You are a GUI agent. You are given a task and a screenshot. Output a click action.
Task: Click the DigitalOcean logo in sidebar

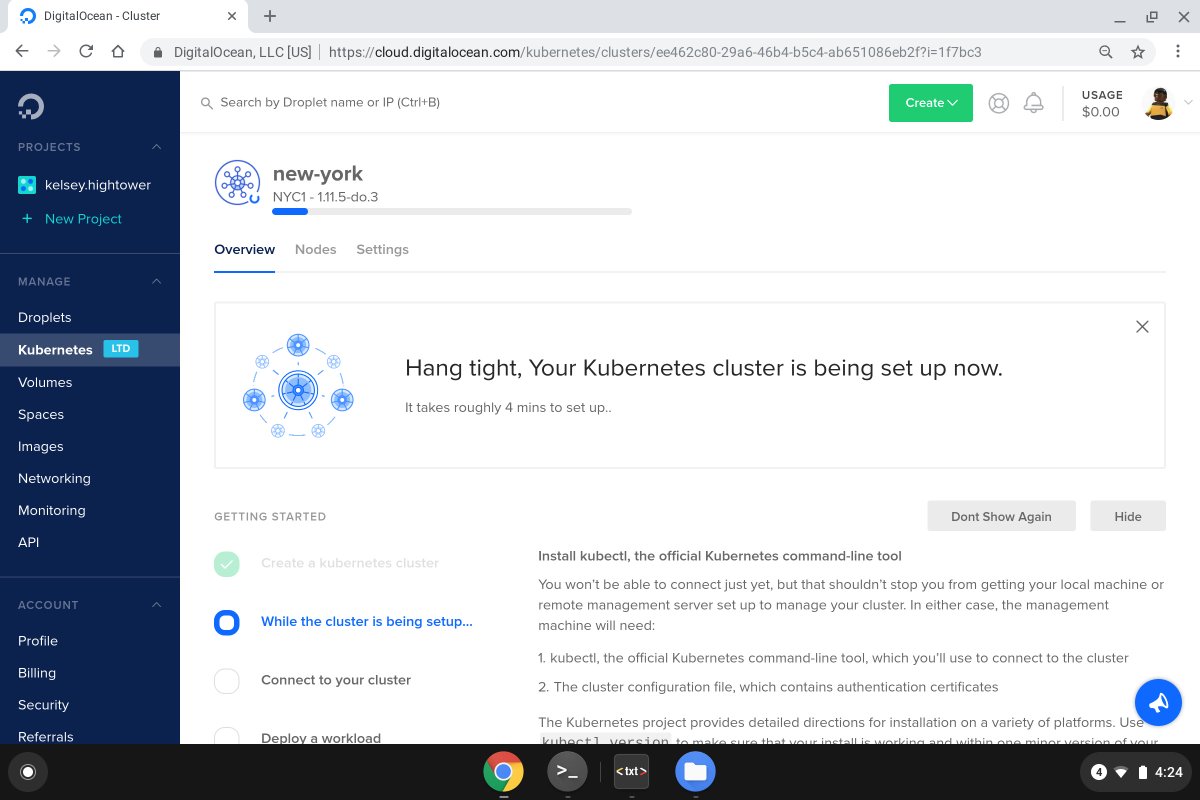pos(31,106)
